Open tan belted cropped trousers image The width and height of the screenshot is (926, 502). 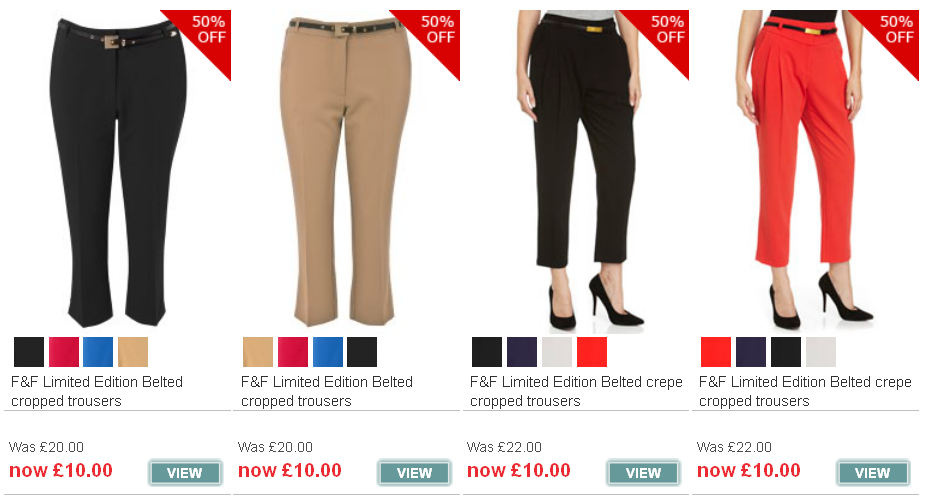point(345,171)
